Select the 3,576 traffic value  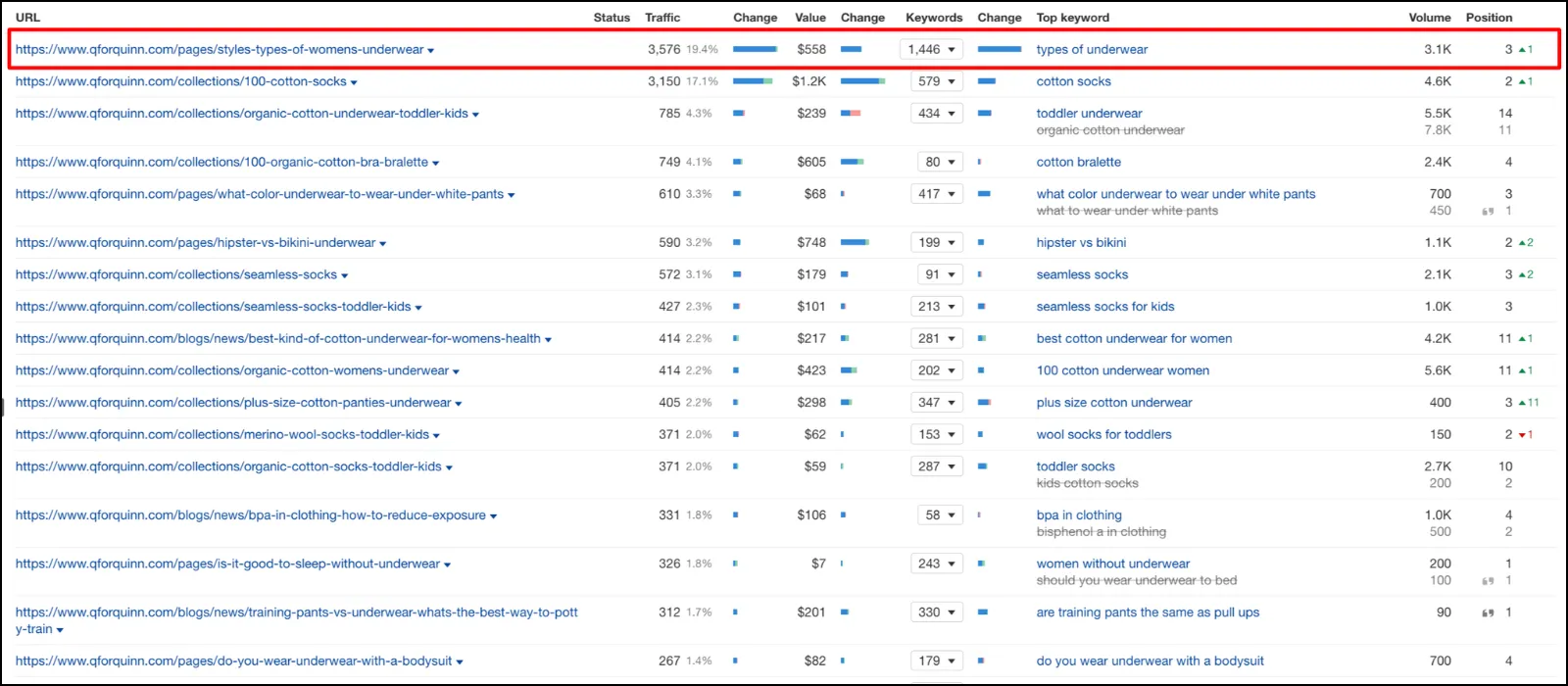(663, 49)
